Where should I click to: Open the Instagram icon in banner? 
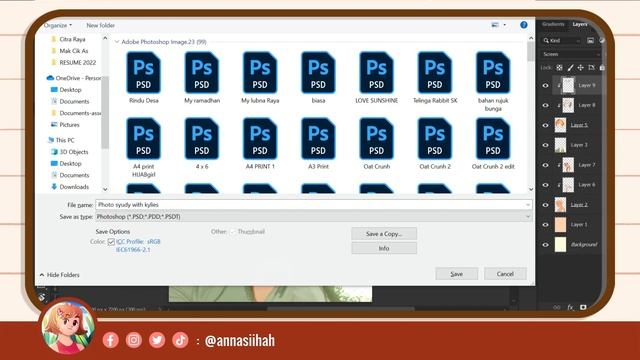pos(133,340)
